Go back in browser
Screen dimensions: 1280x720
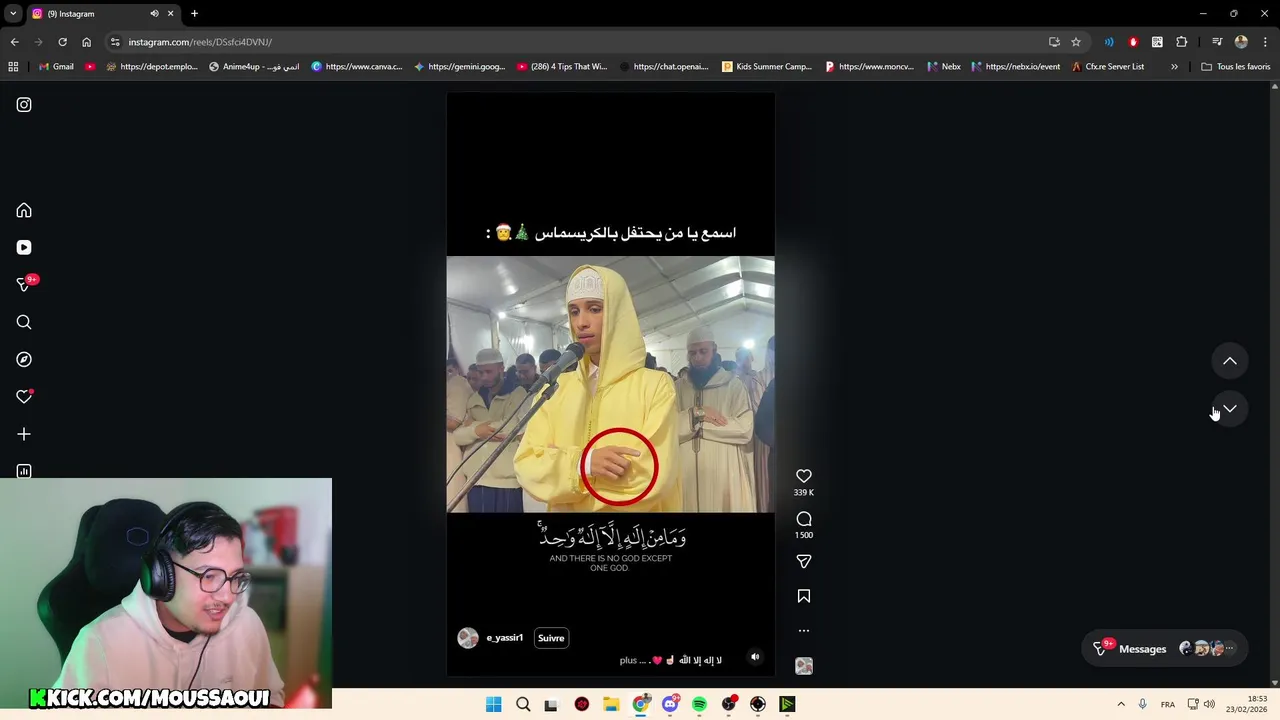[14, 42]
